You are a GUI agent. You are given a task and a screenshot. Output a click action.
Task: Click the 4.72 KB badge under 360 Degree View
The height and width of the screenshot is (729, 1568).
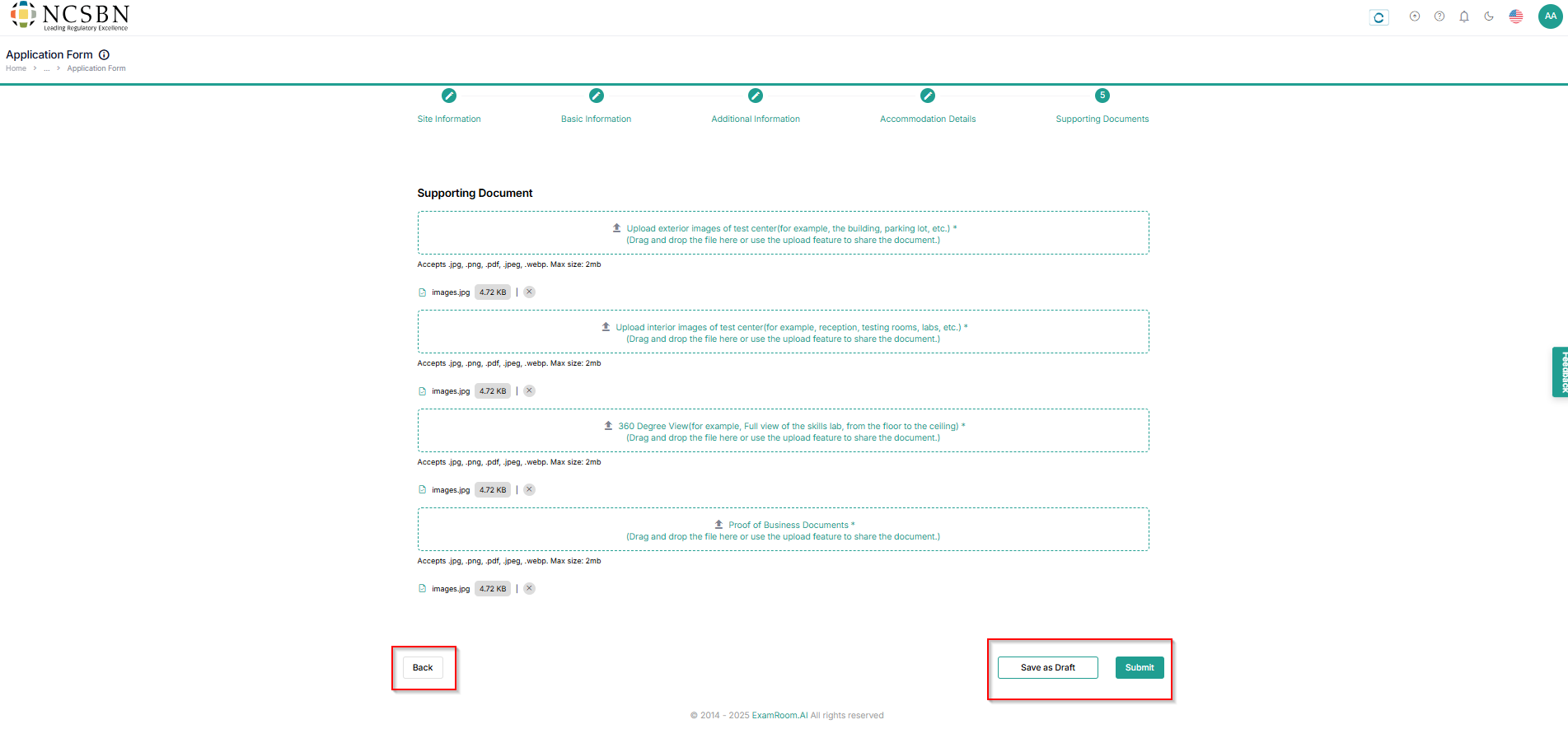493,490
